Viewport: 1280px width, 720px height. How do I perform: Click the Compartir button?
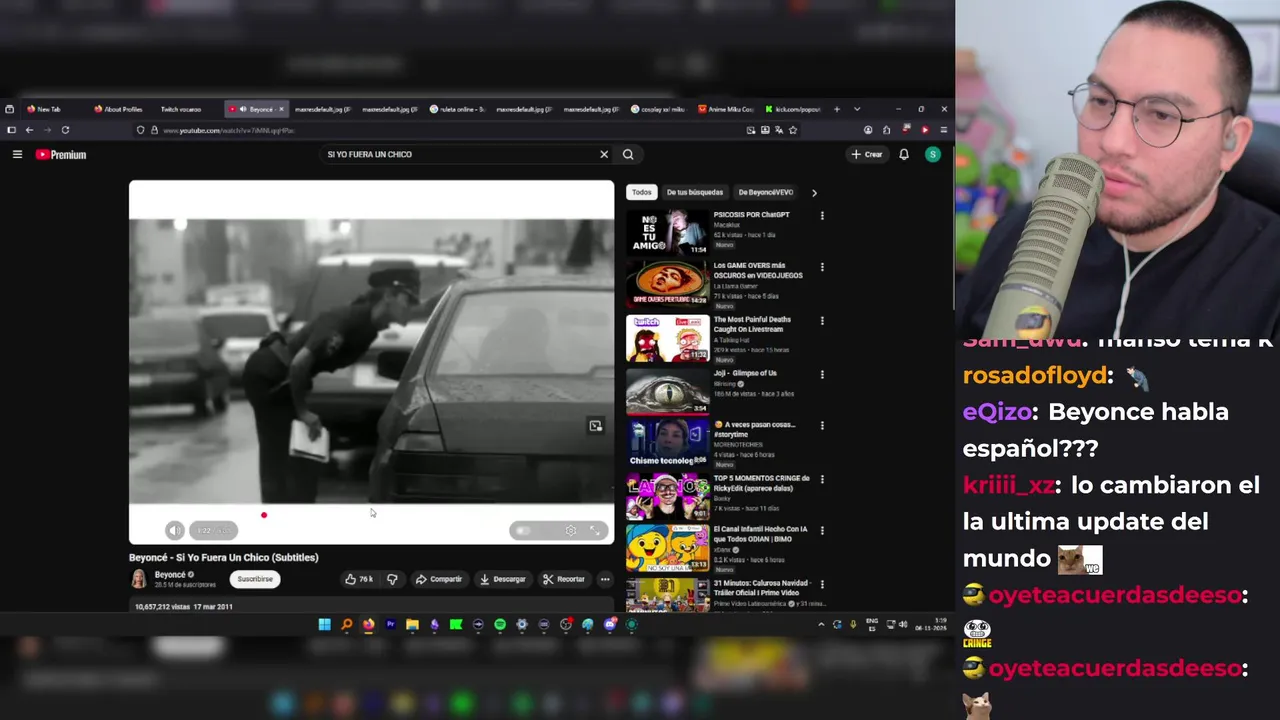click(439, 579)
